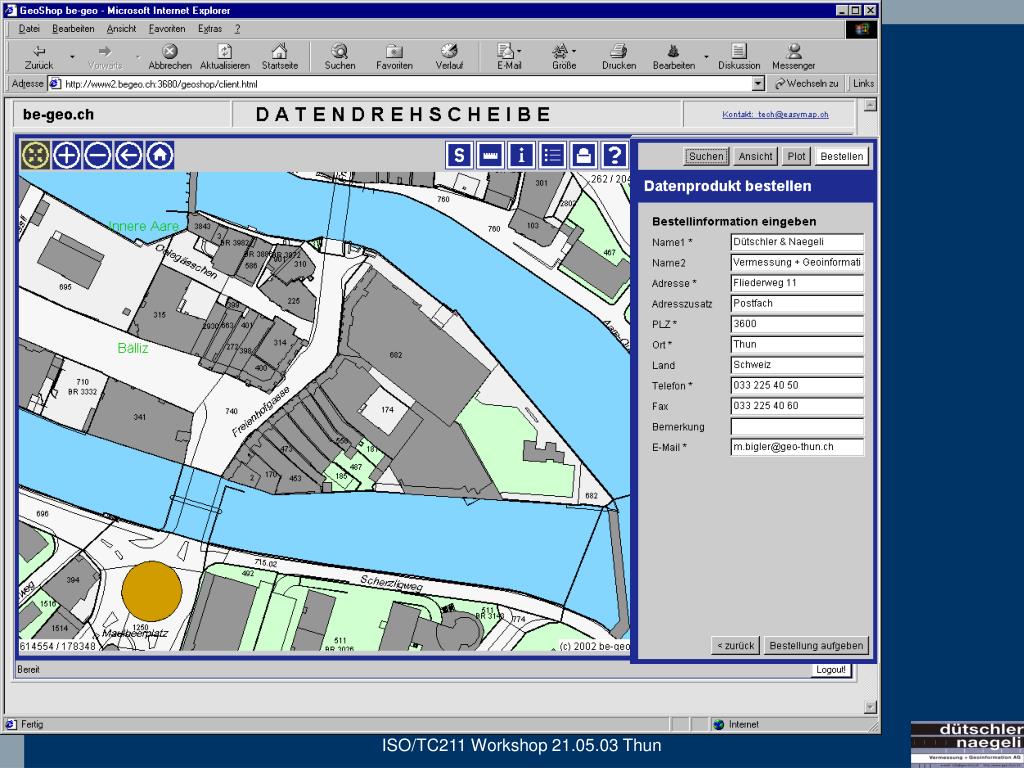Open Suchen in browser toolbar
Image resolution: width=1024 pixels, height=768 pixels.
pos(340,57)
